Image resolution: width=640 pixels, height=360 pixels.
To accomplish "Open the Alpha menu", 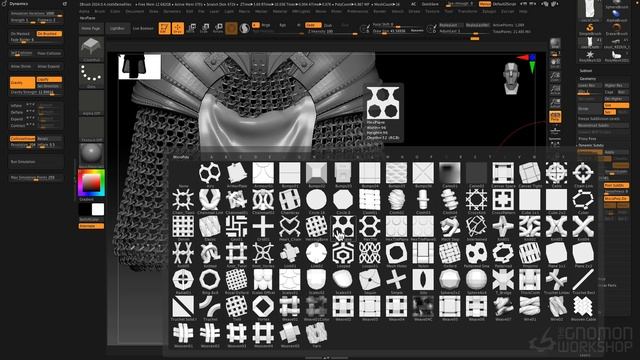I will click(x=84, y=11).
